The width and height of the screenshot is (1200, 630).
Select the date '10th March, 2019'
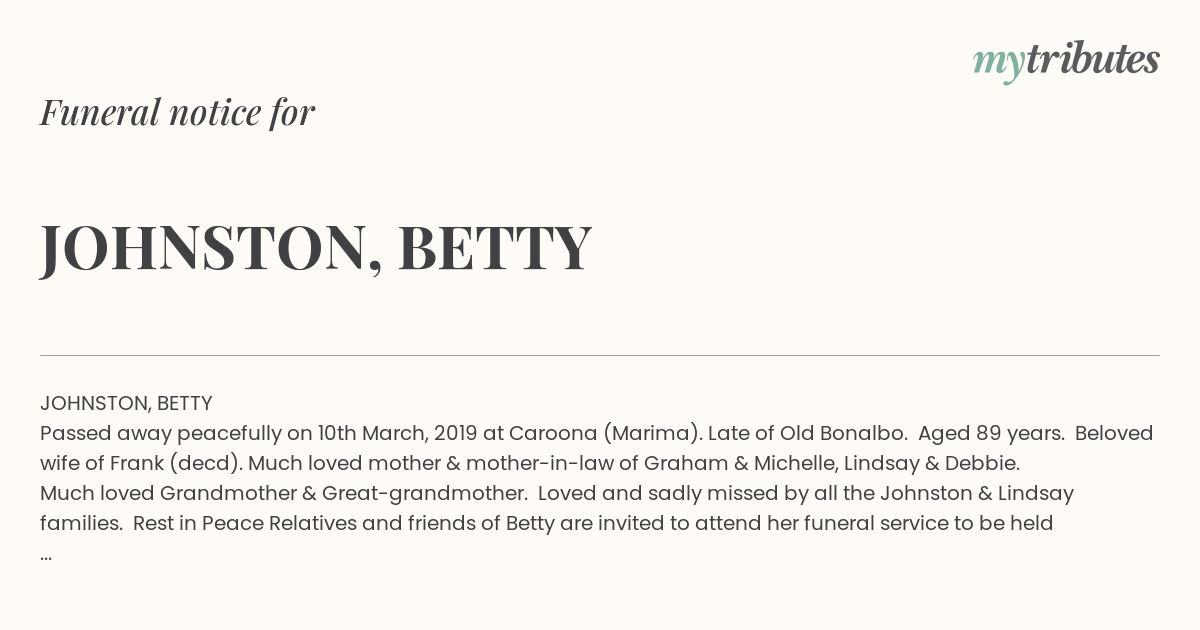coord(397,434)
